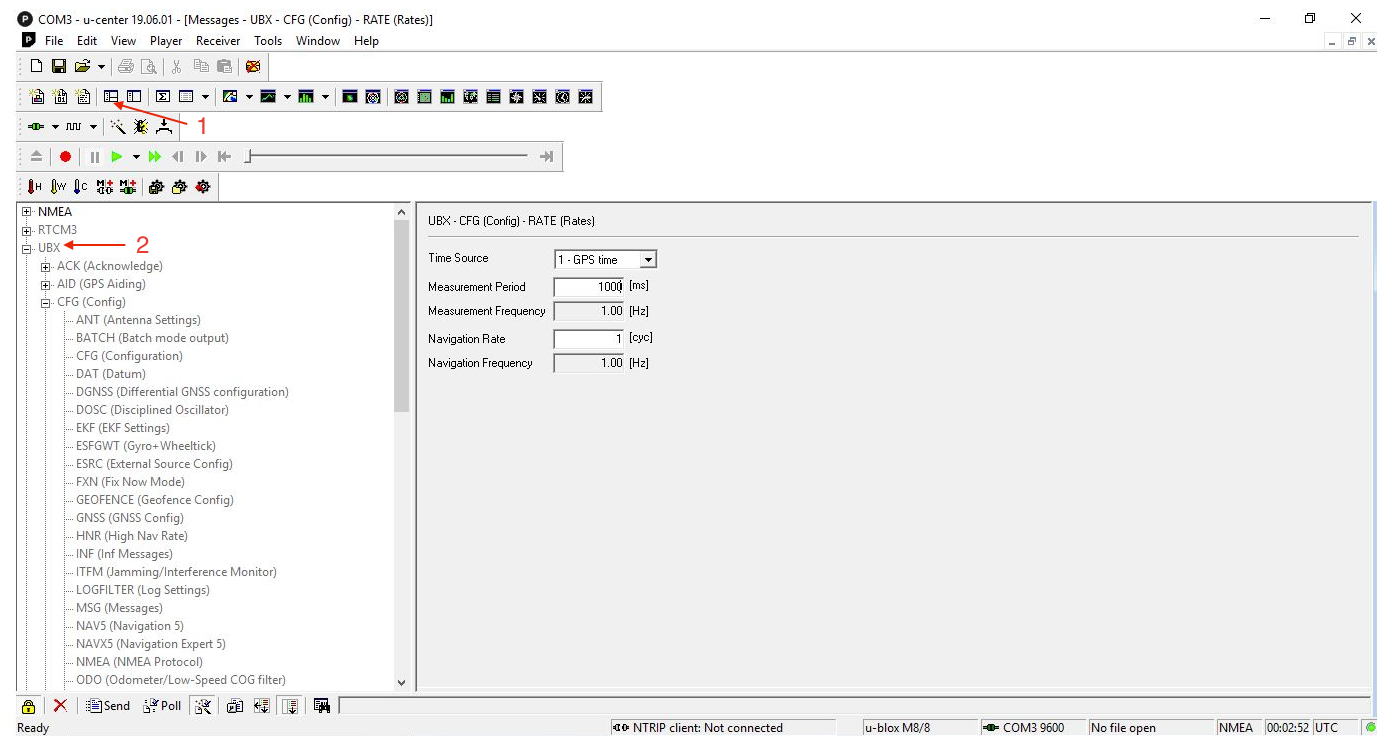Click the Print icon in toolbar
Viewport: 1377px width, 736px height.
pos(126,66)
